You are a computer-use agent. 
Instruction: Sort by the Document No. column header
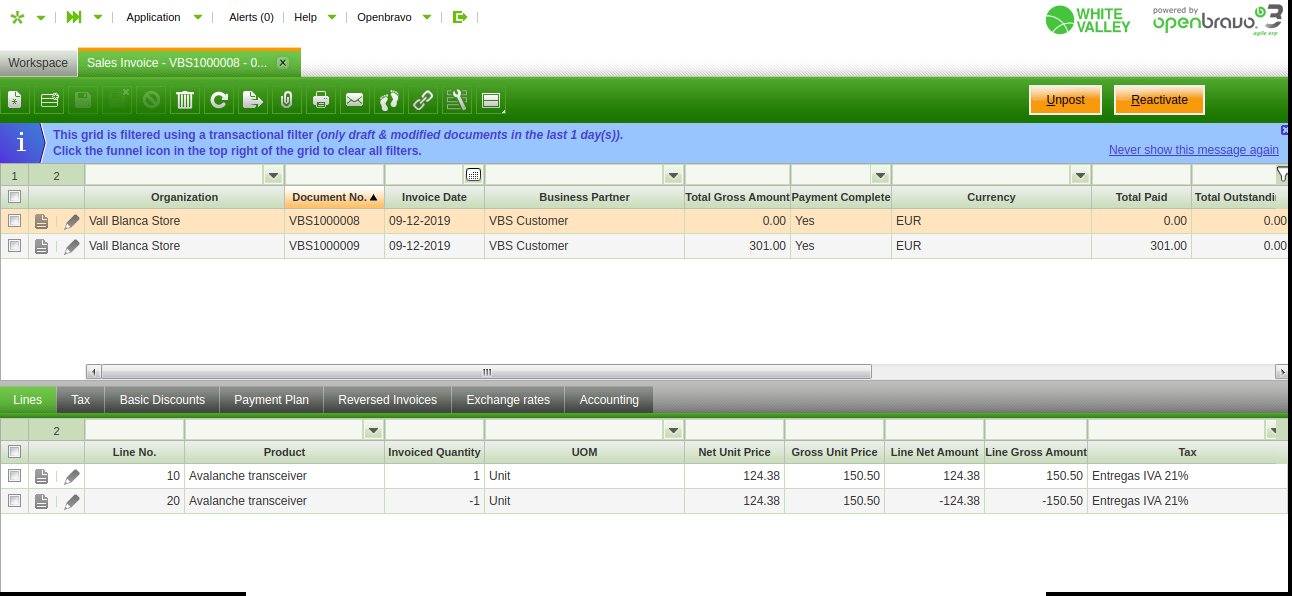[334, 197]
